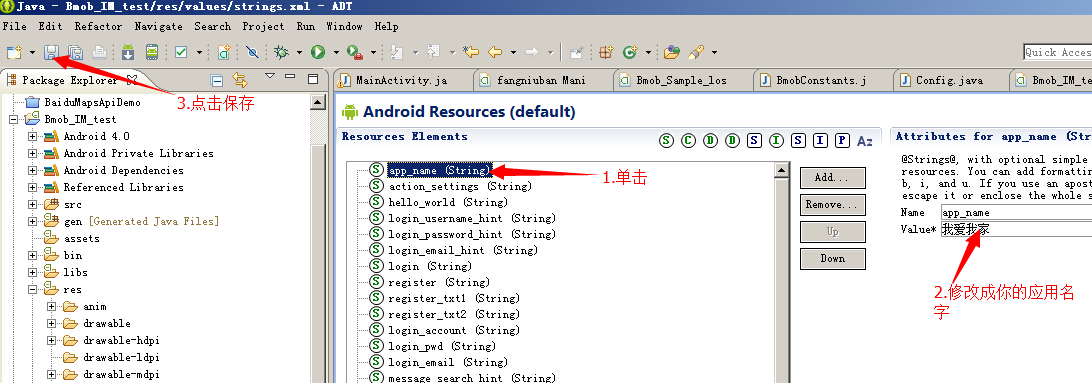
Task: Toggle the green circled I filter
Action: coord(776,141)
